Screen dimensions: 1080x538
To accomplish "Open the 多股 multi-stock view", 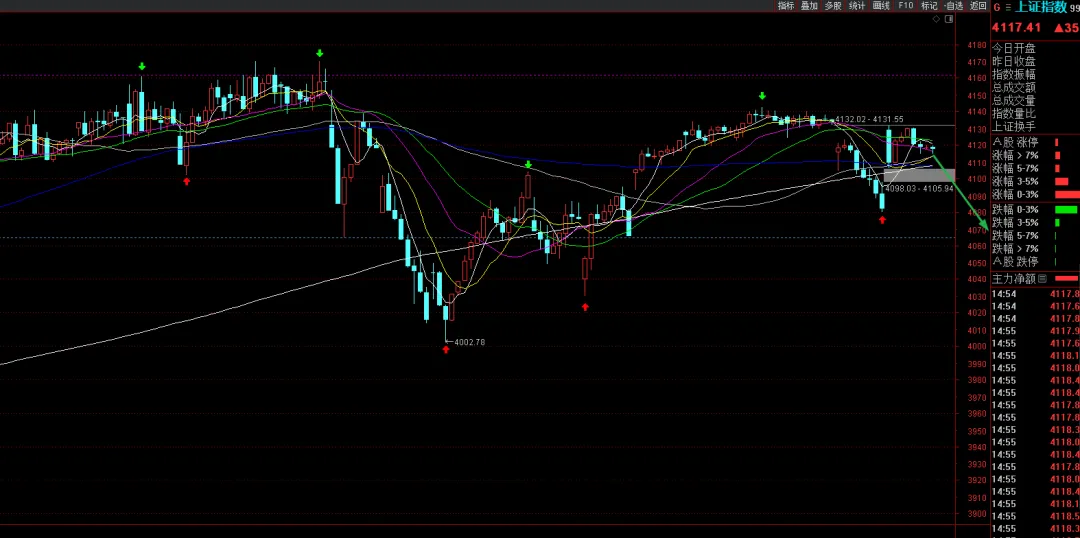I will 833,6.
